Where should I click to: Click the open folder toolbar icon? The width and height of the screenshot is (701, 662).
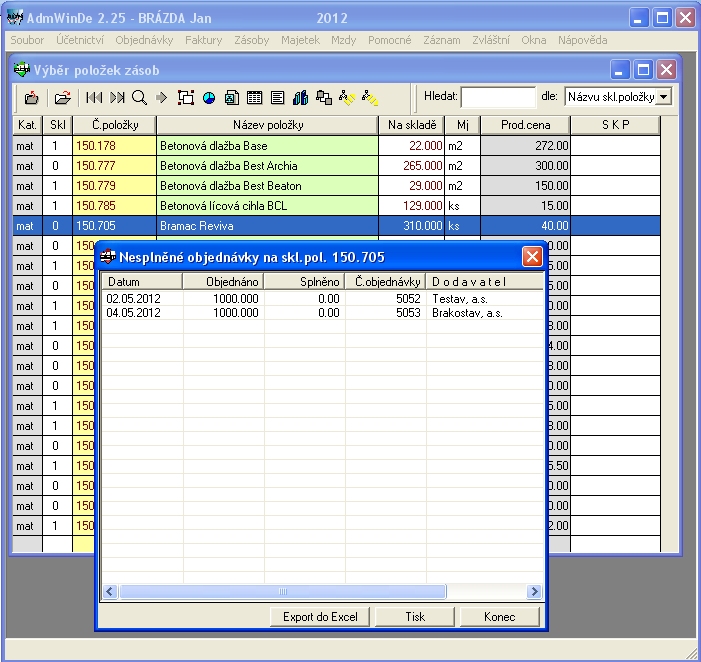point(63,97)
